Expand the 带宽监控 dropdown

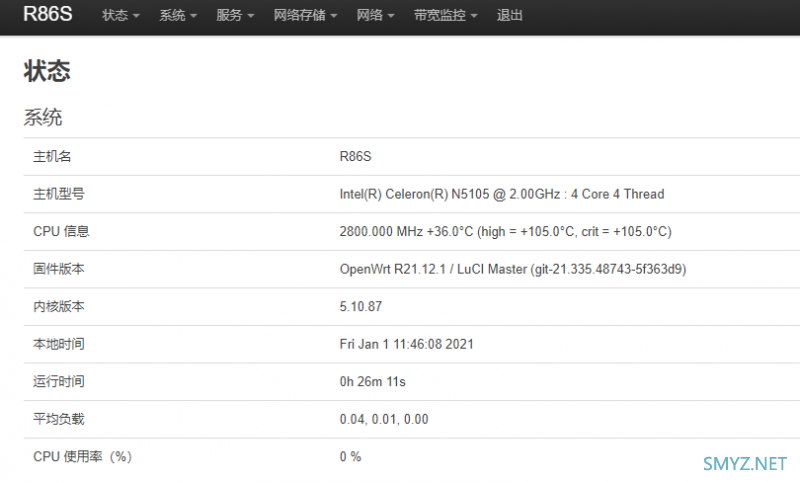pos(445,16)
